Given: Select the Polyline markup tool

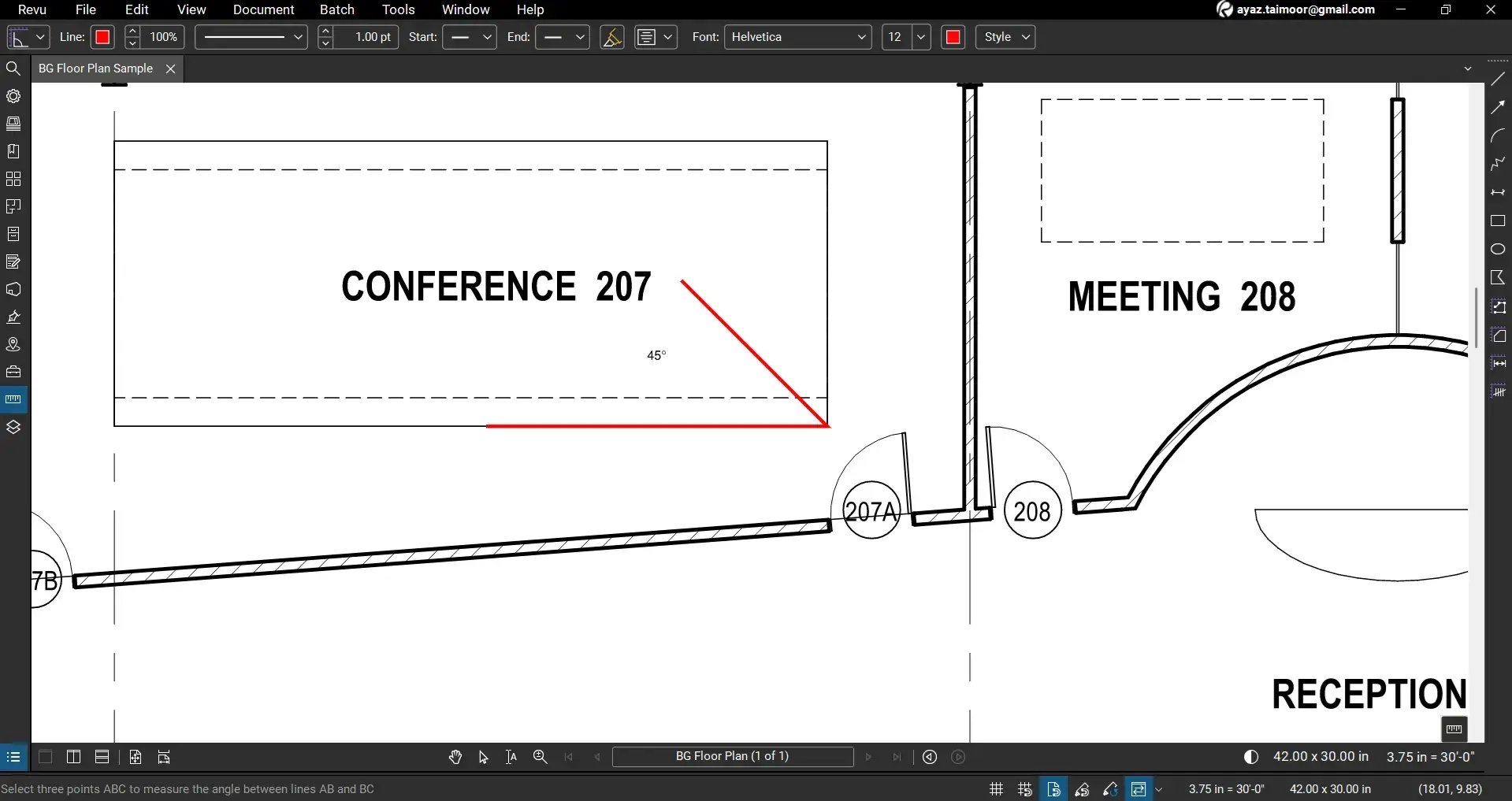Looking at the screenshot, I should 1498,164.
